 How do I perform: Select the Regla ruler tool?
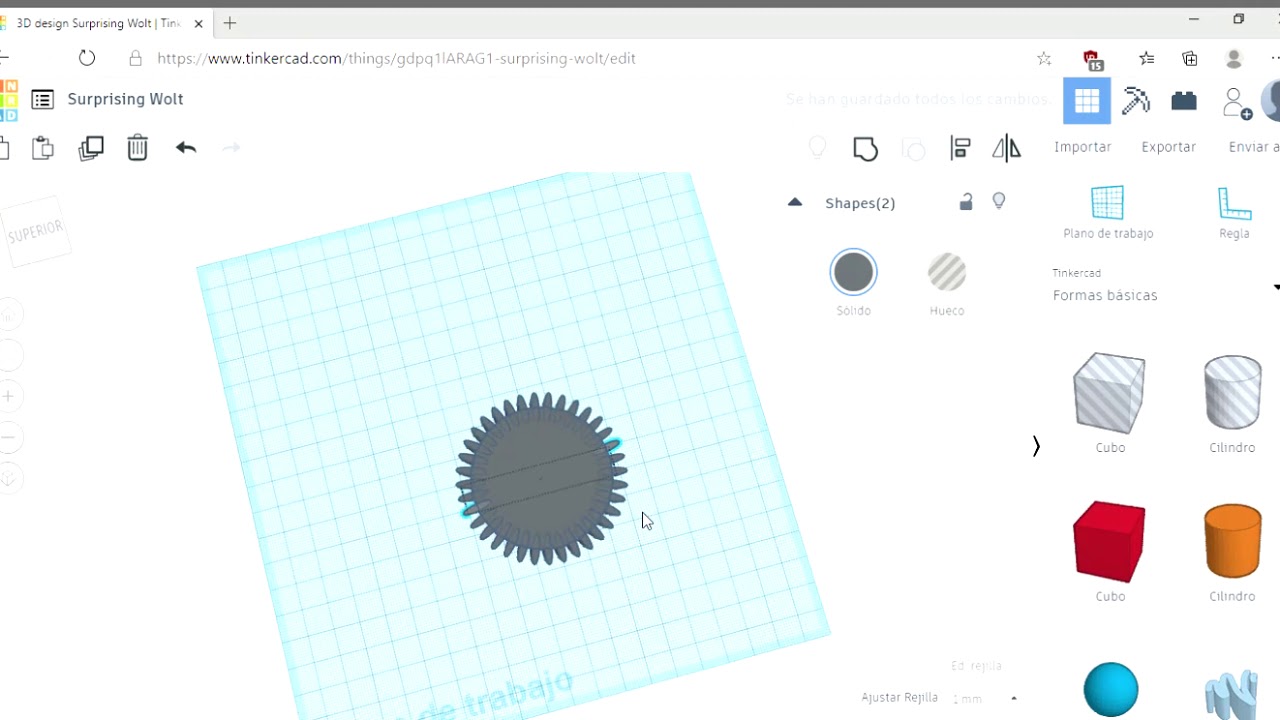1235,212
